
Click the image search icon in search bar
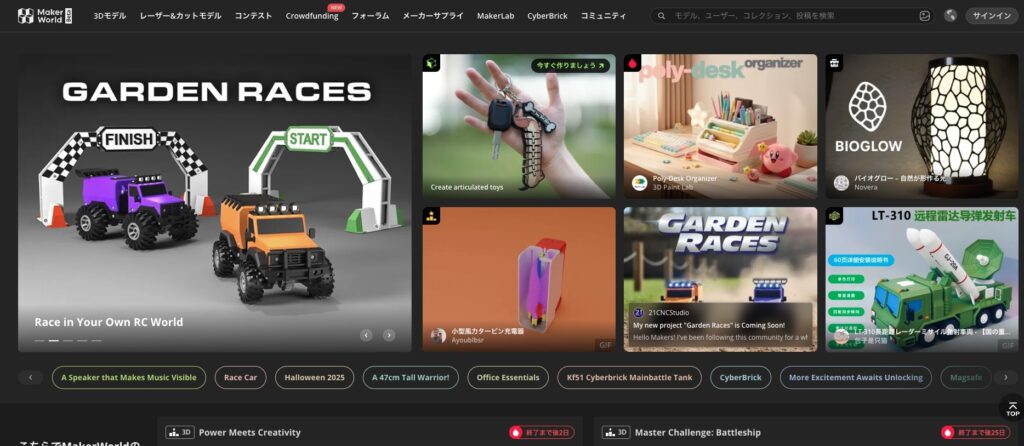point(924,16)
